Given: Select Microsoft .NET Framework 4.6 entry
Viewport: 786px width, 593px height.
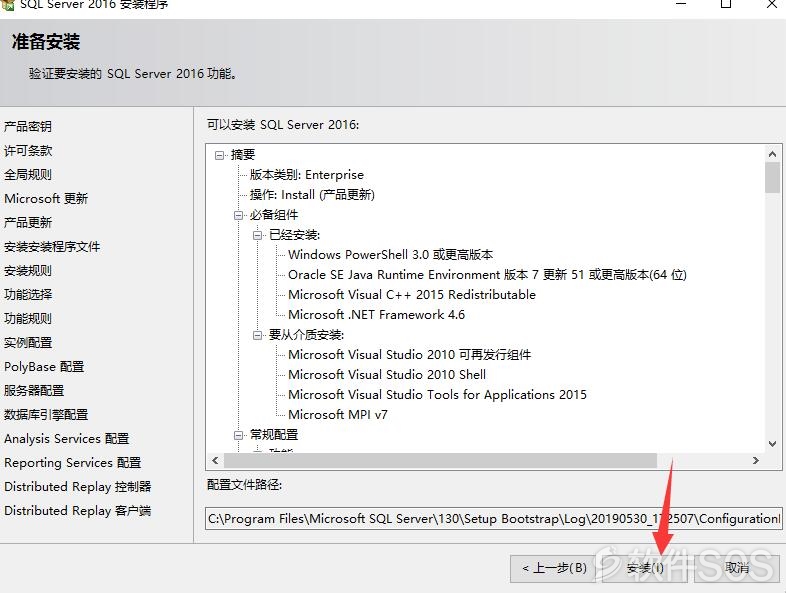Looking at the screenshot, I should coord(376,315).
